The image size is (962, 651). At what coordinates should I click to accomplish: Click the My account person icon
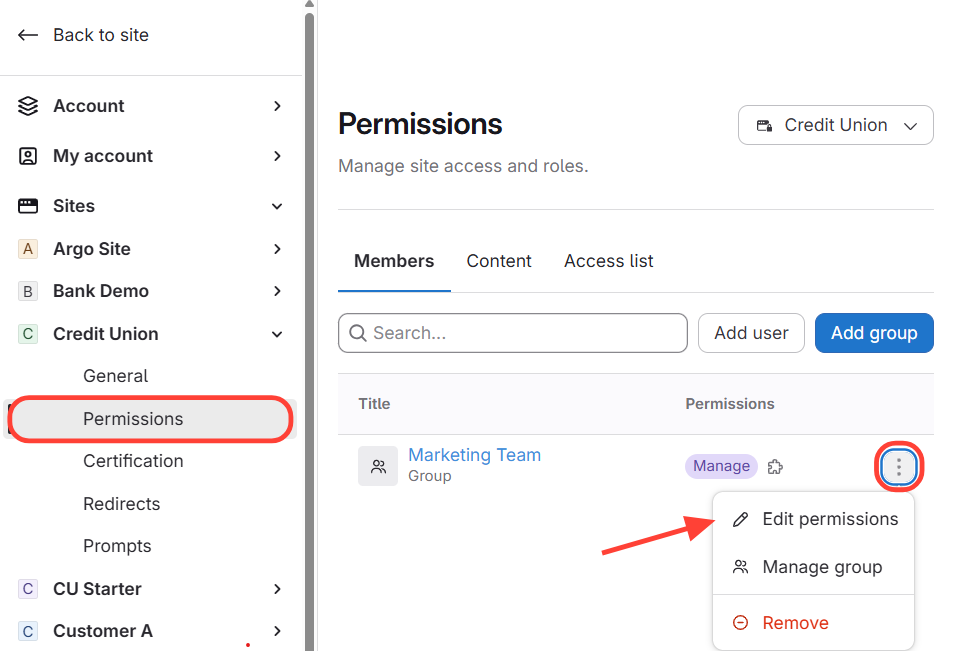point(28,156)
